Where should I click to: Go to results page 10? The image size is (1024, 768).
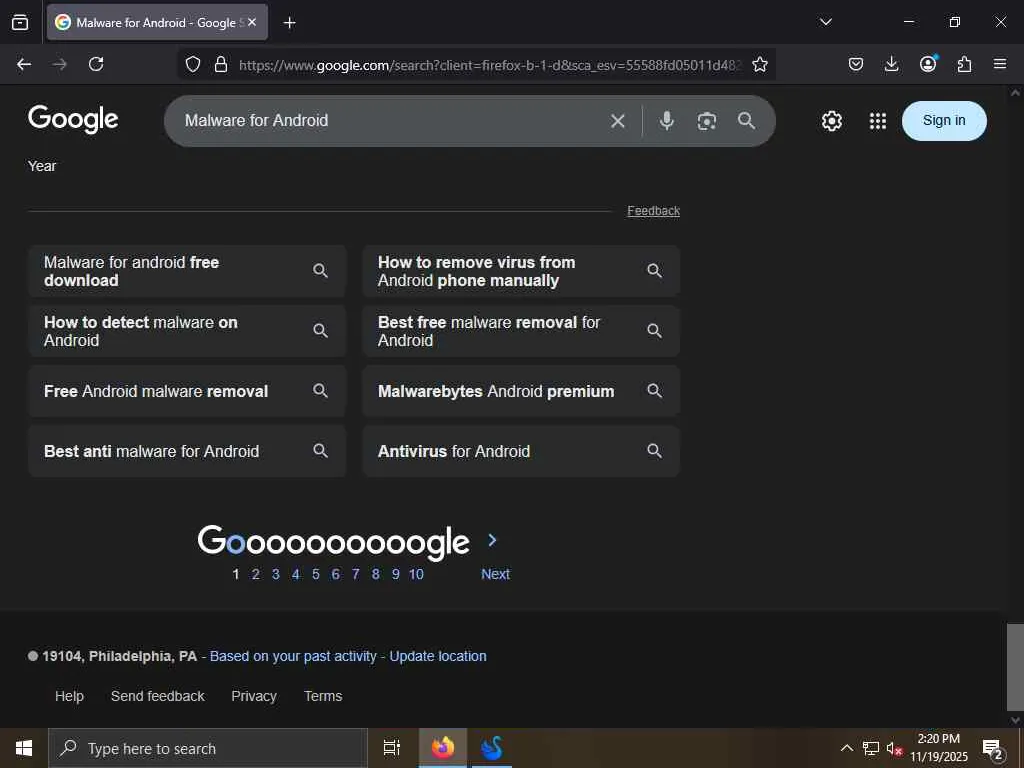click(416, 574)
